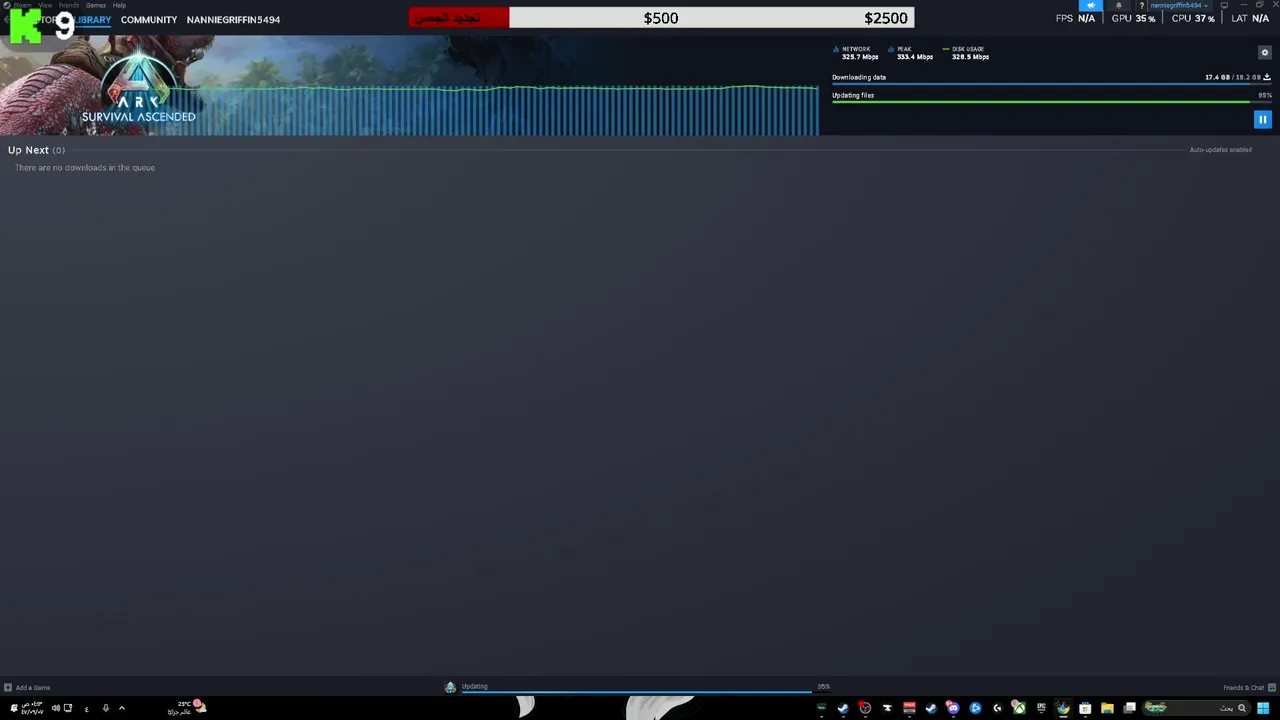The height and width of the screenshot is (720, 1280).
Task: Click the $500 goal marker
Action: tap(661, 18)
